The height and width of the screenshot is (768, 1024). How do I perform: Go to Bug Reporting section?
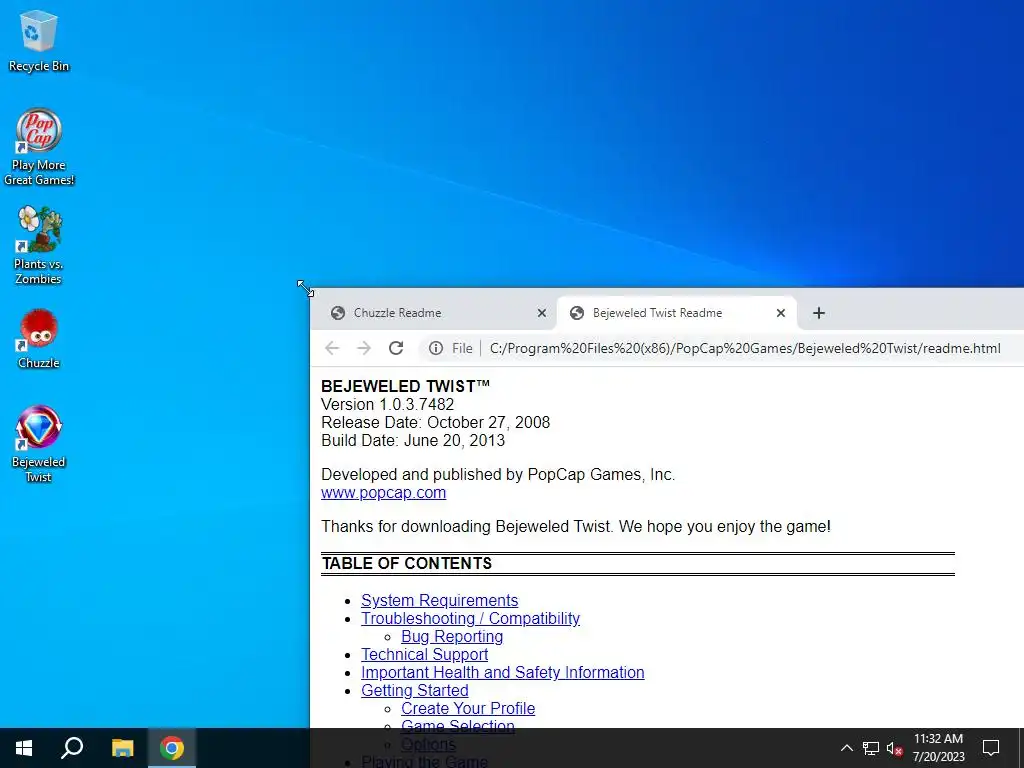[452, 637]
